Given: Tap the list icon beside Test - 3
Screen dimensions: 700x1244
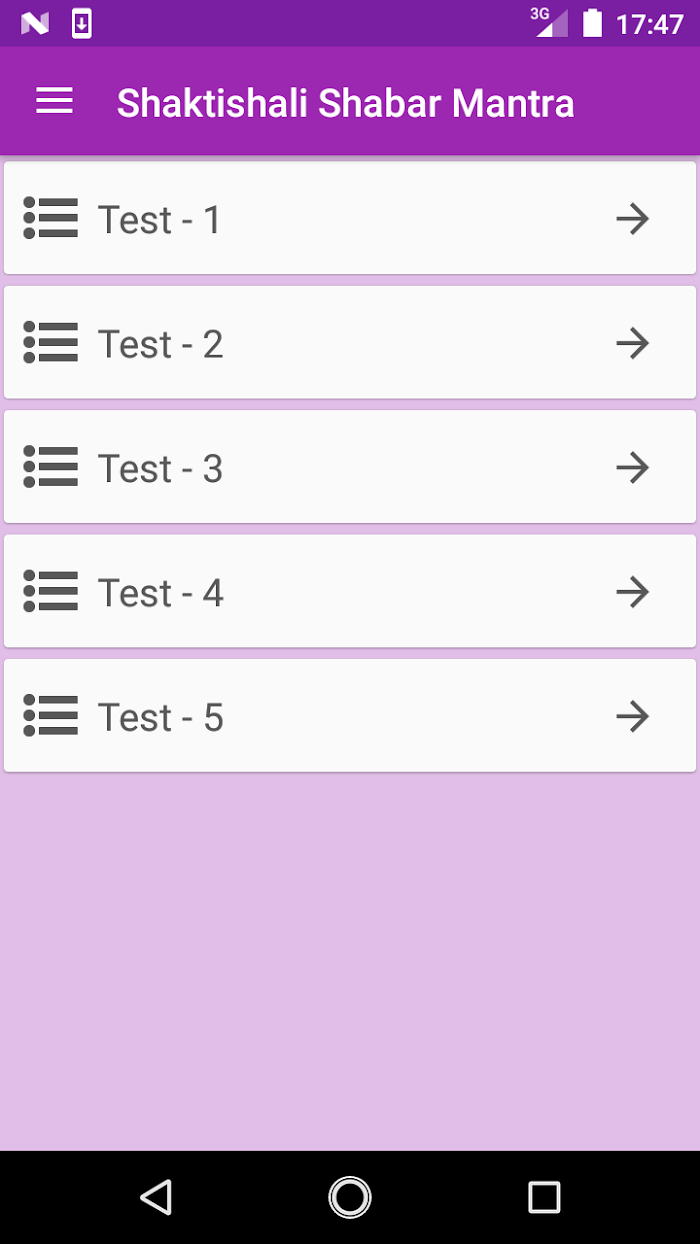Looking at the screenshot, I should (51, 467).
